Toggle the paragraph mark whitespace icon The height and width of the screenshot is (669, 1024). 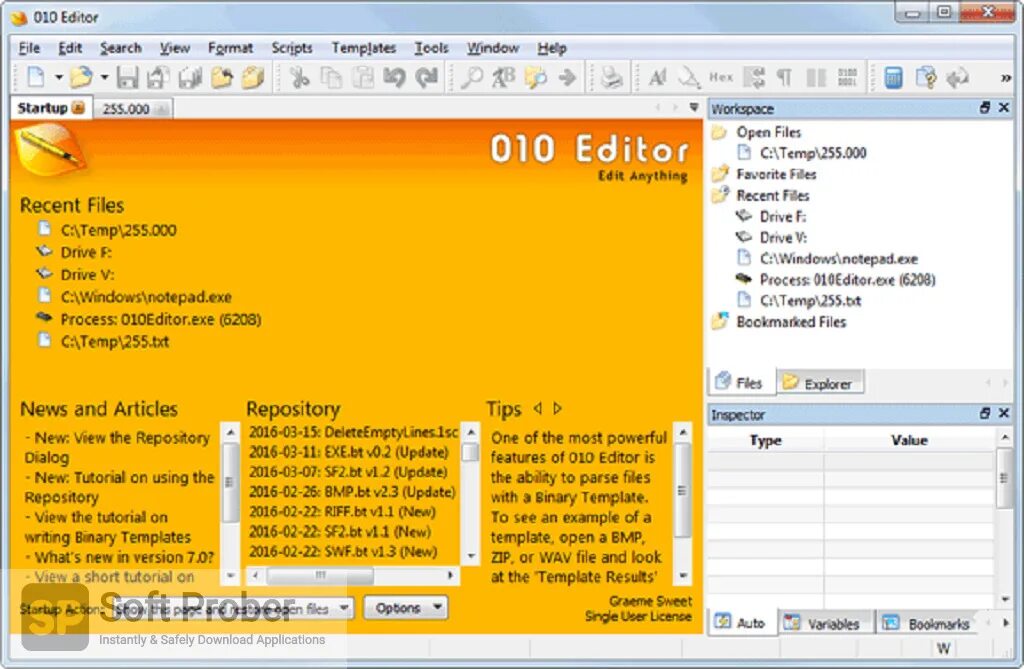(x=784, y=78)
